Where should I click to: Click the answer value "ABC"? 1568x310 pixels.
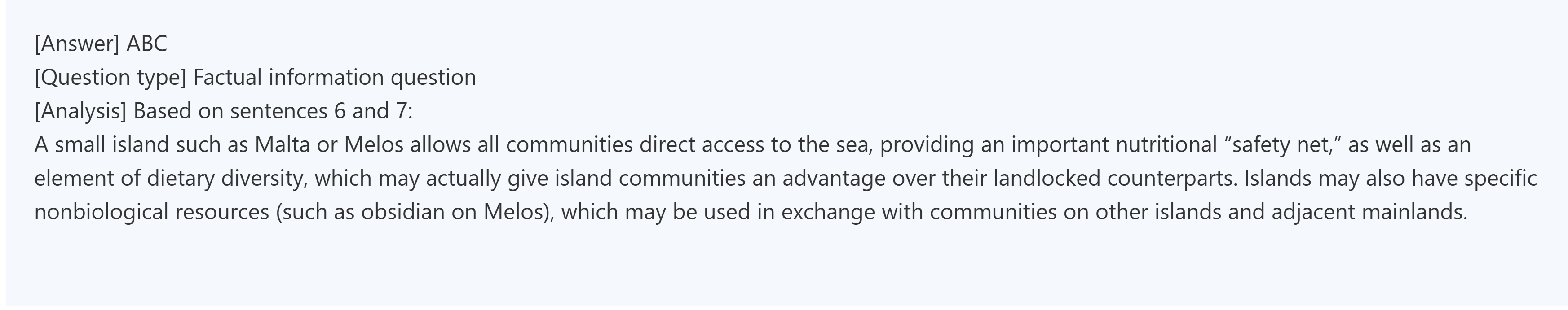click(x=146, y=44)
